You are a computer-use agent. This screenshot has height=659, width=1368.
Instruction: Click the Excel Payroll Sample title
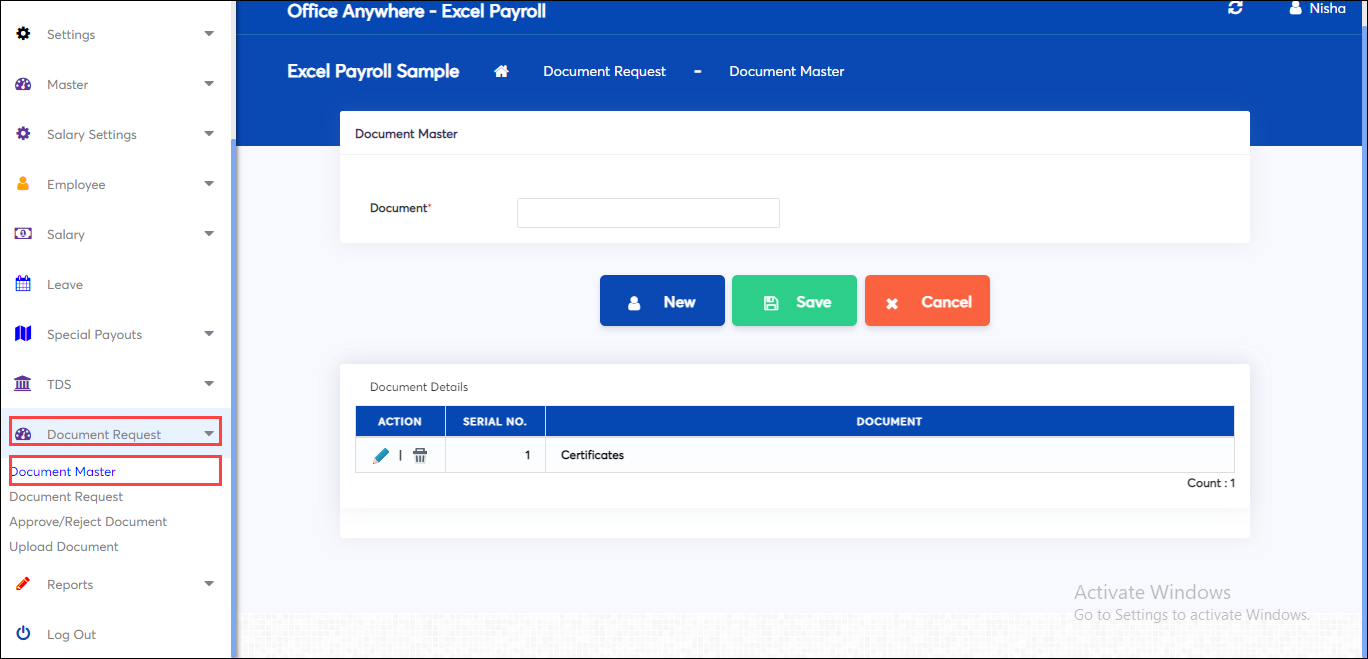[x=373, y=71]
